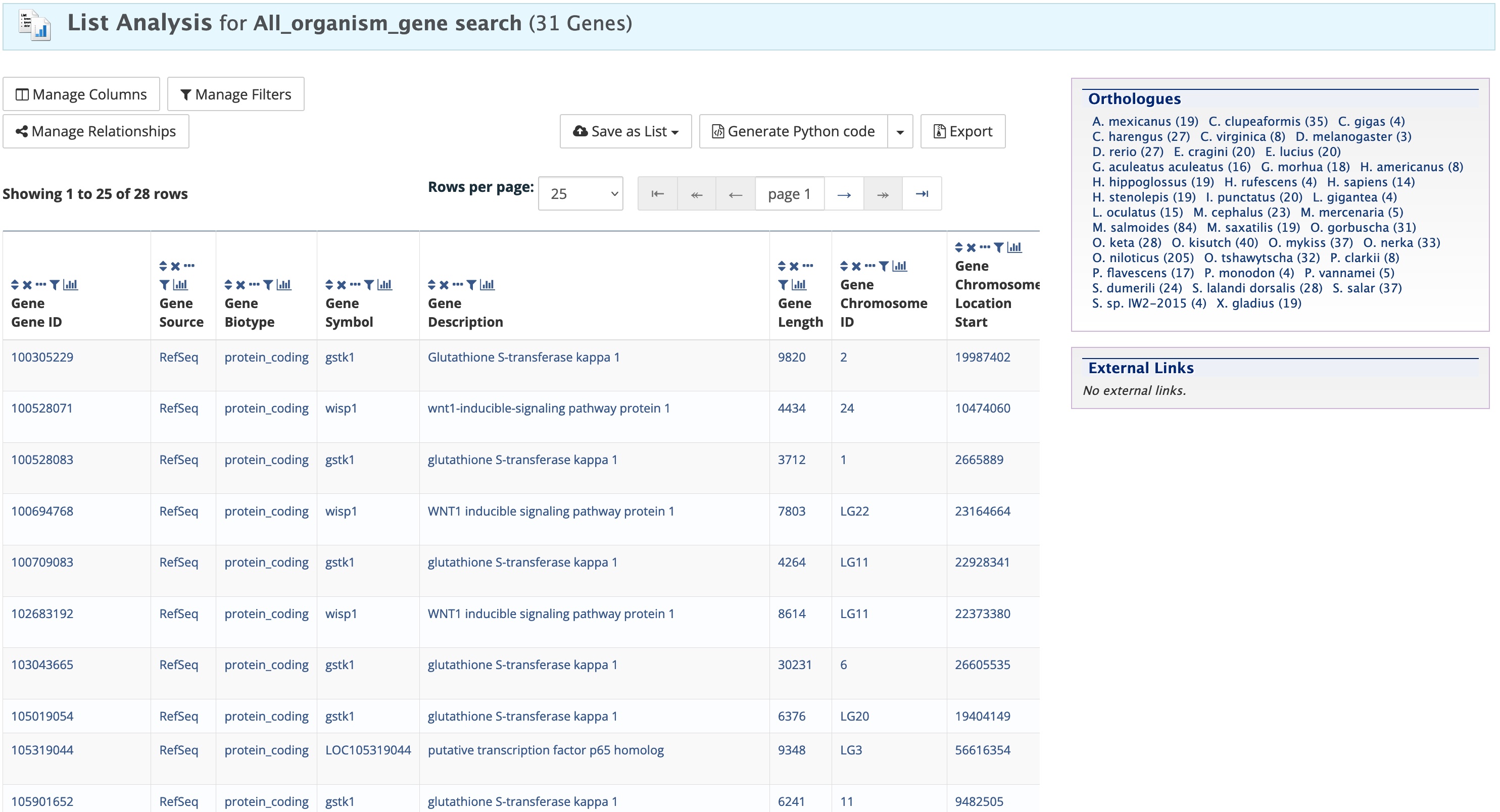Sort by Gene Length column
Viewport: 1500px width, 812px height.
(x=782, y=266)
